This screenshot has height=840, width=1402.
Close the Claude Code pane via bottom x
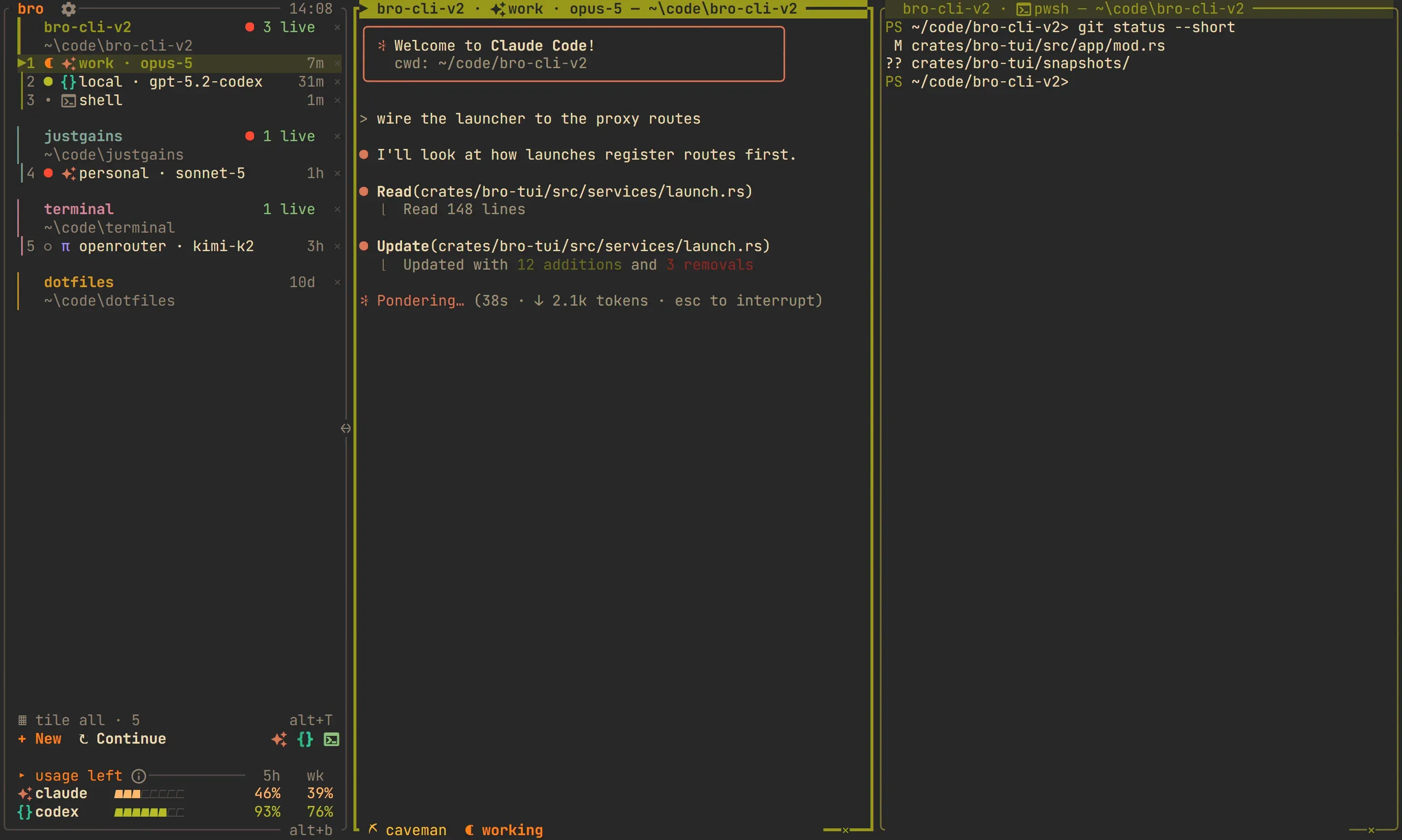846,830
